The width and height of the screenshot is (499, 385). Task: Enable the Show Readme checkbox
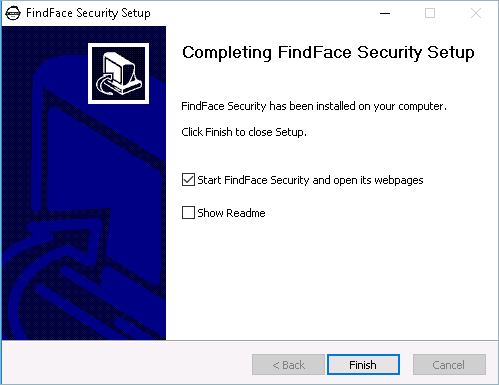188,213
